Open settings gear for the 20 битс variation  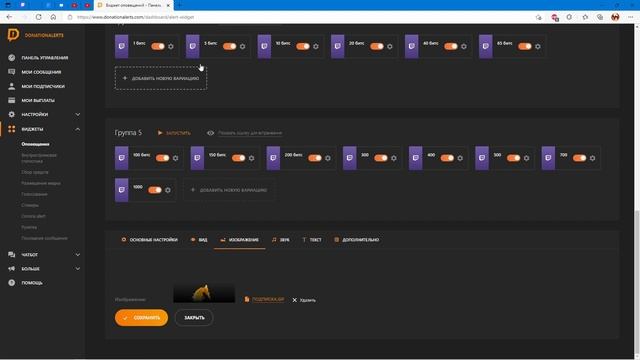(390, 47)
